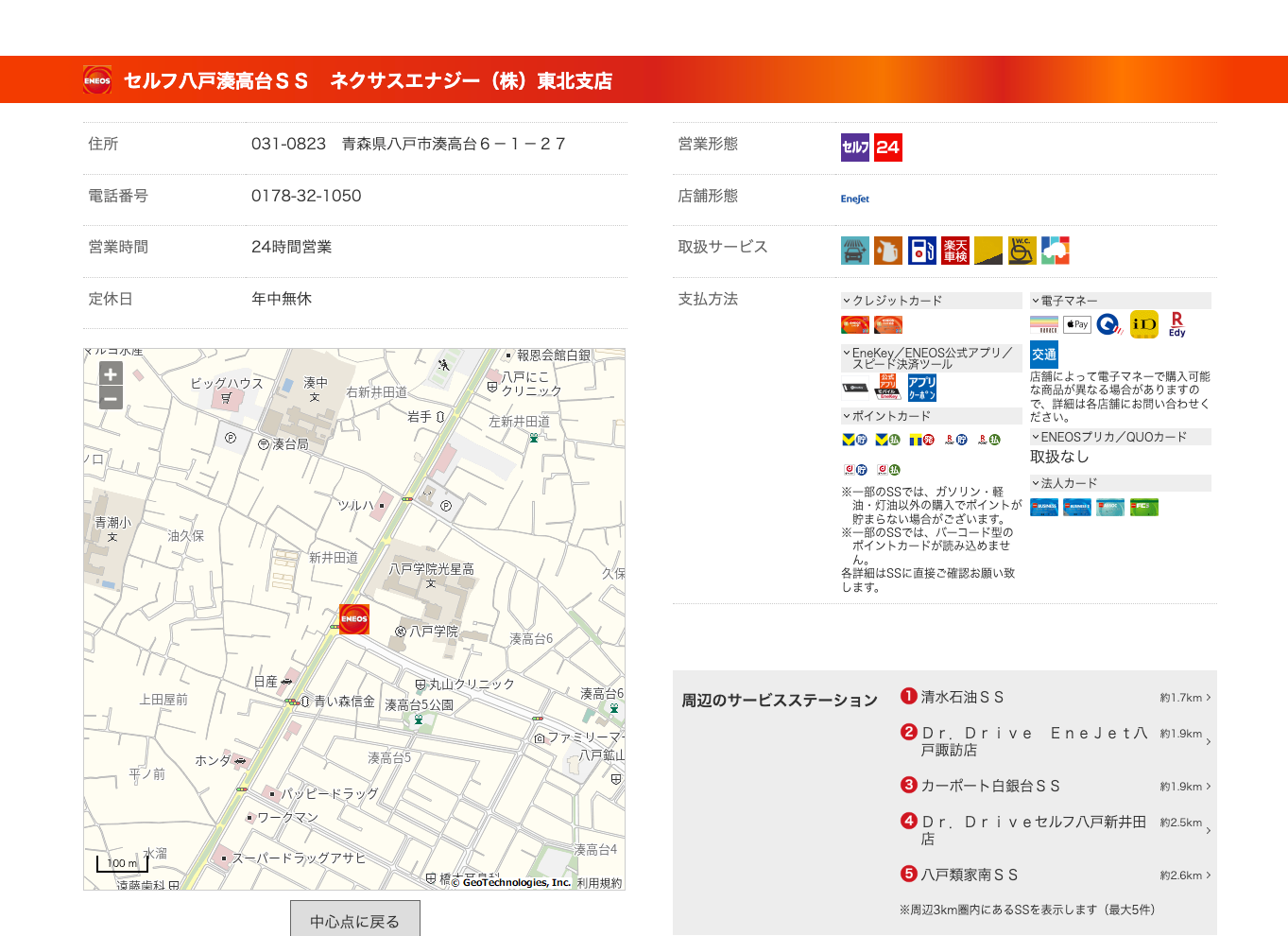Click the ENEOS marker on the map
Screen dimensions: 1288x936
[354, 619]
